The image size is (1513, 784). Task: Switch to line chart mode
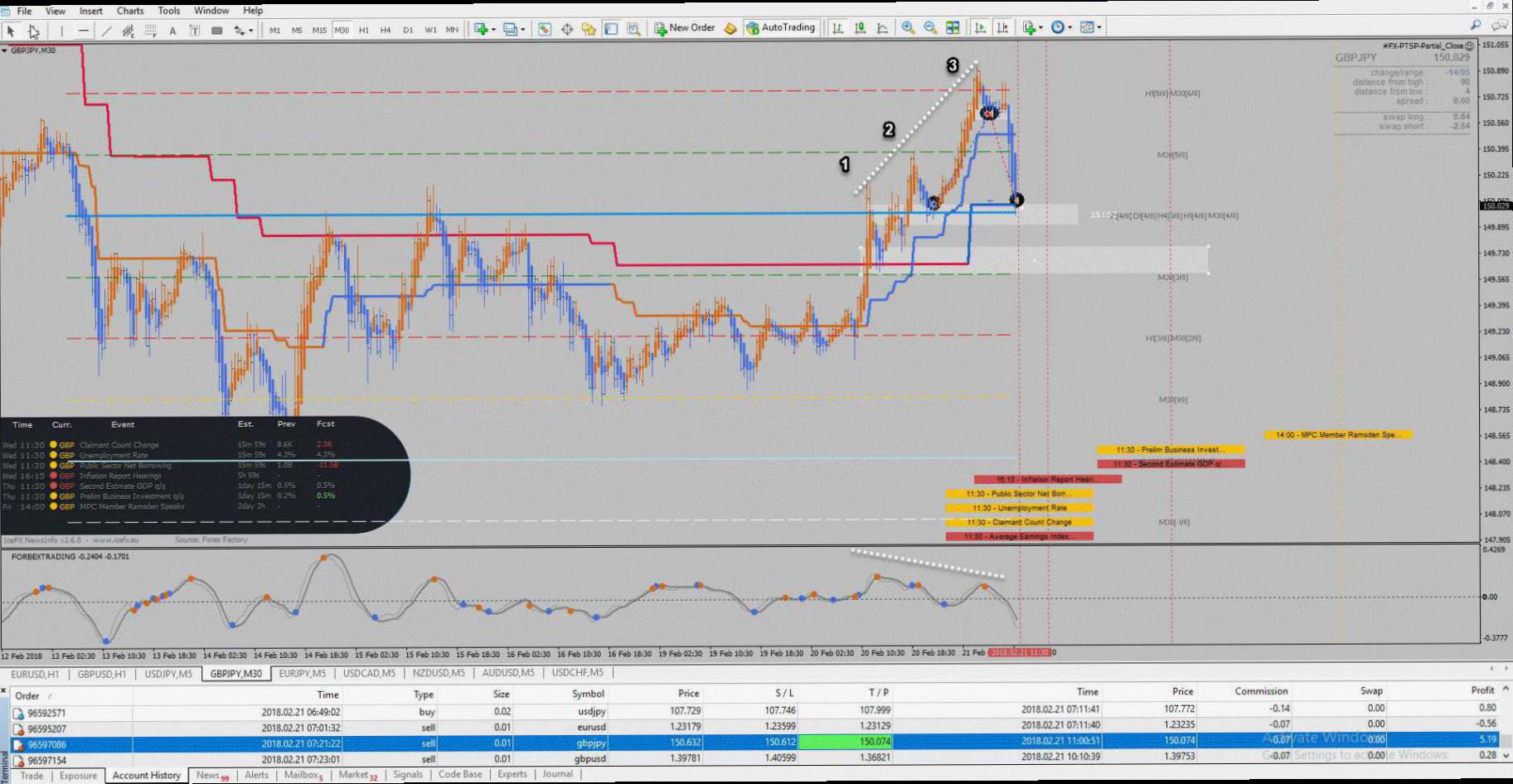[882, 28]
